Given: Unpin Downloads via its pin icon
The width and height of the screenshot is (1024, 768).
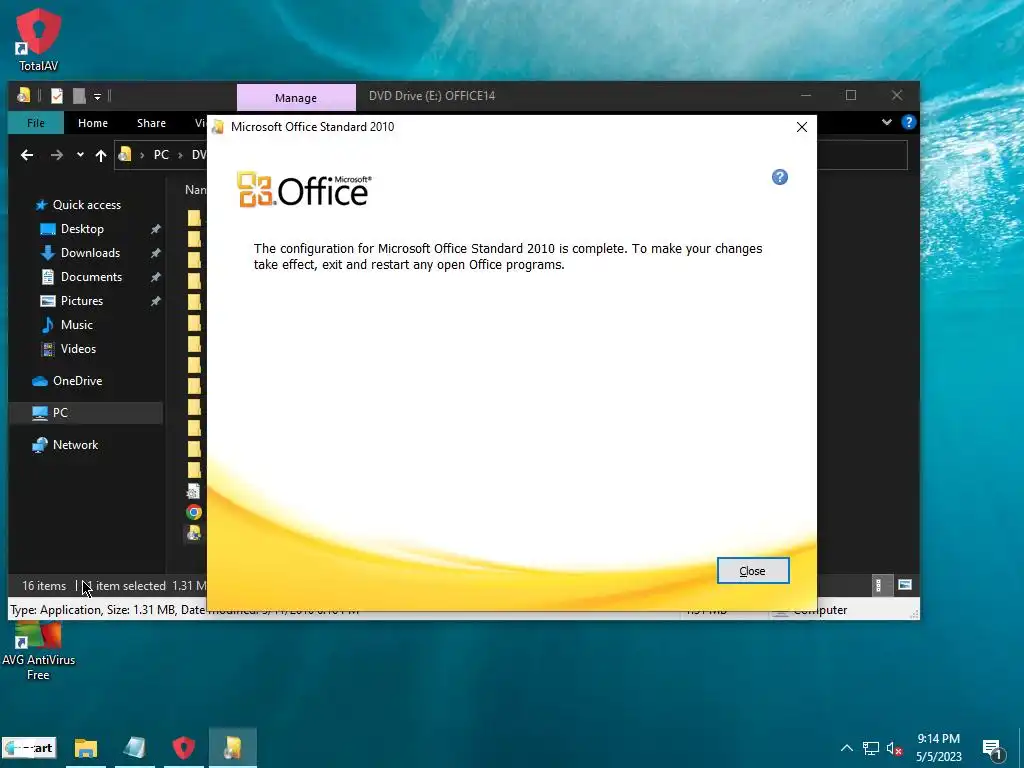Looking at the screenshot, I should (155, 253).
